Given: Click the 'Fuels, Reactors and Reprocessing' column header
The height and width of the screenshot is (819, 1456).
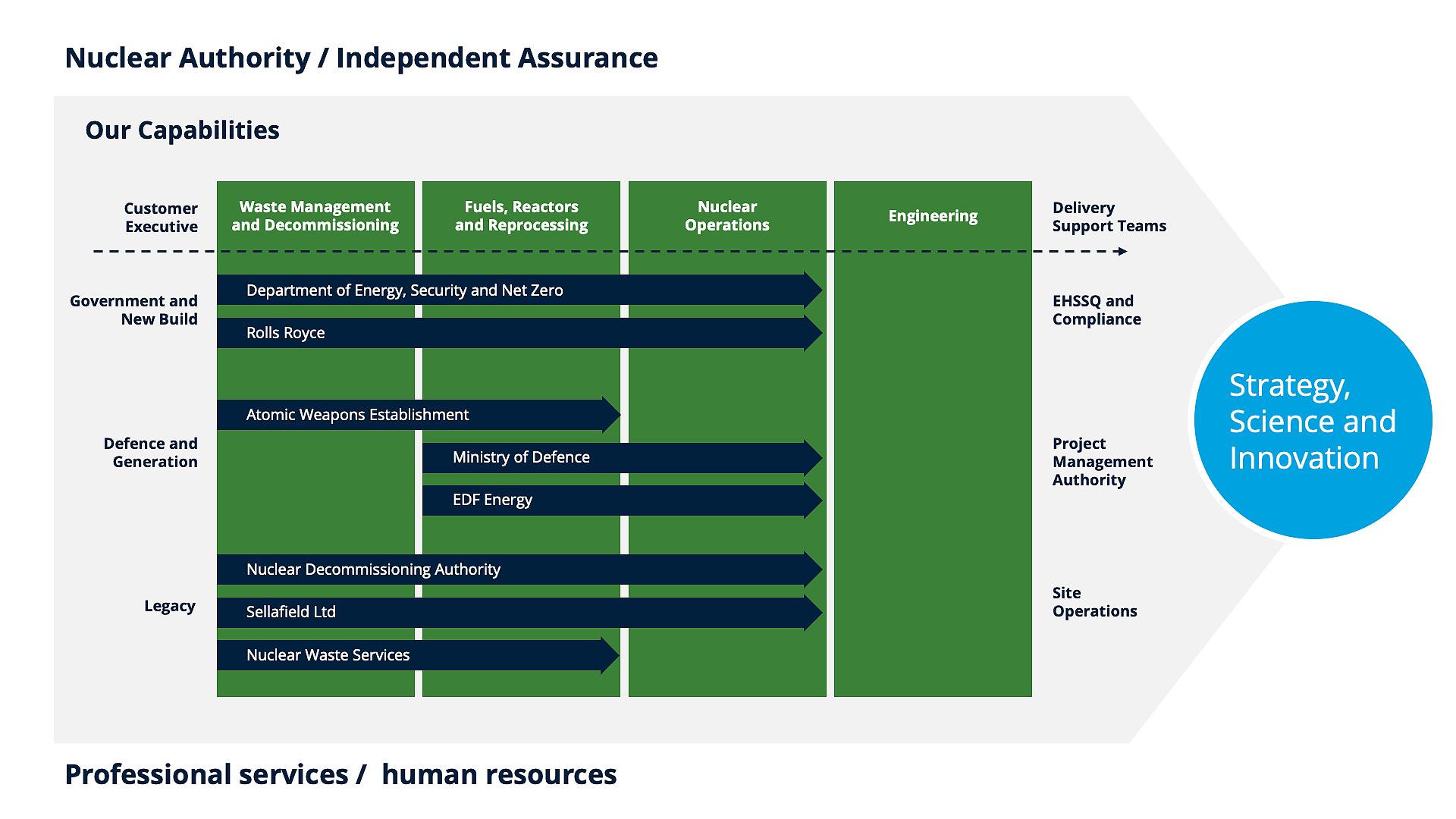Looking at the screenshot, I should point(521,216).
